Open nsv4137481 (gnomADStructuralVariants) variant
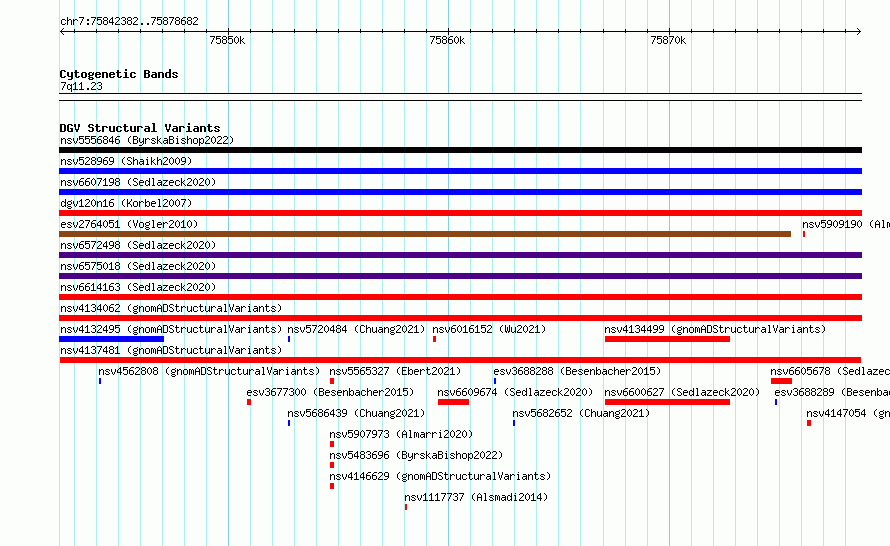Viewport: 890px width, 546px height. 460,360
